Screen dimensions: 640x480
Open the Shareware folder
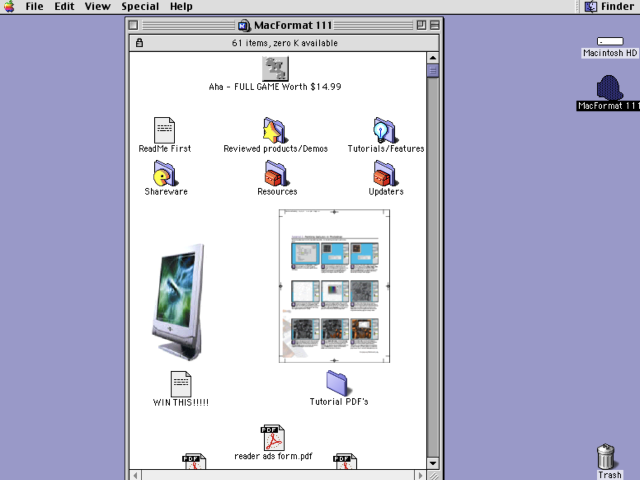click(x=164, y=173)
